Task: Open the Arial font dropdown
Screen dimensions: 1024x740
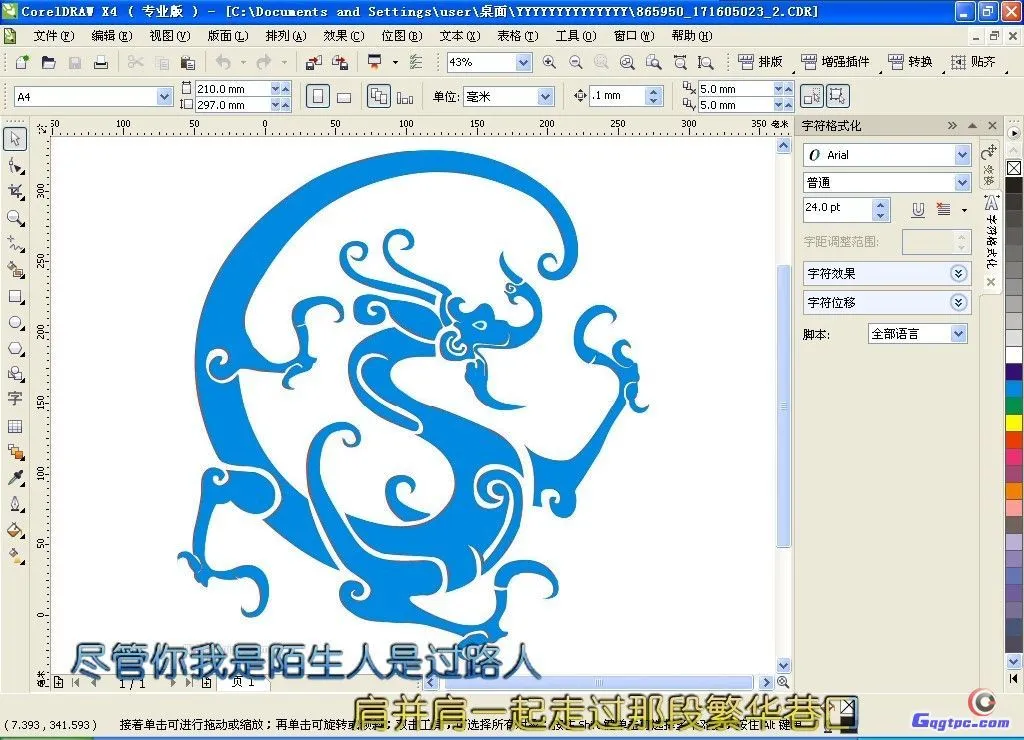Action: click(x=962, y=155)
